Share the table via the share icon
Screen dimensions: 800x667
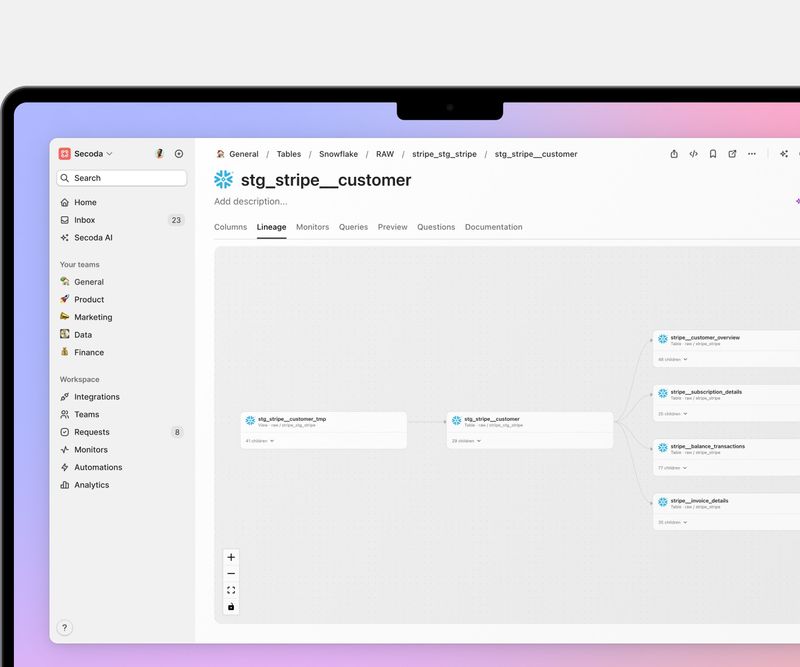point(674,154)
